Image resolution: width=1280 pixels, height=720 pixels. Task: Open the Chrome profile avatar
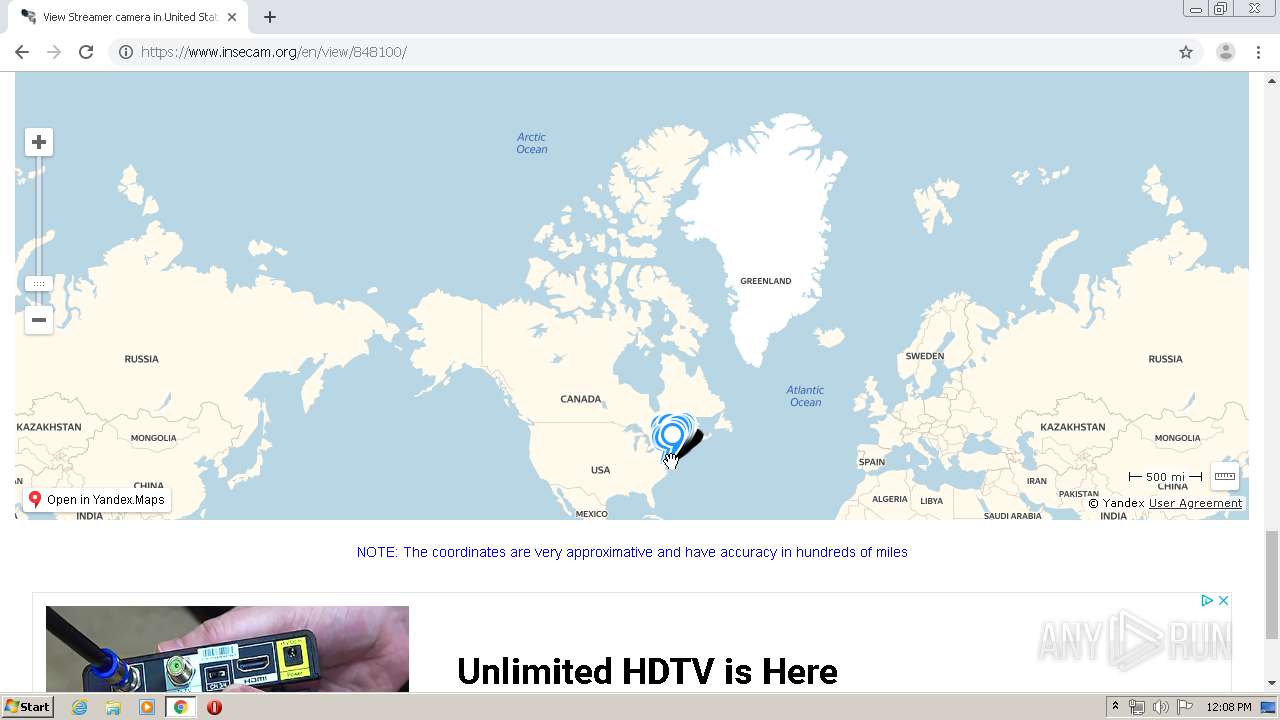coord(1226,52)
